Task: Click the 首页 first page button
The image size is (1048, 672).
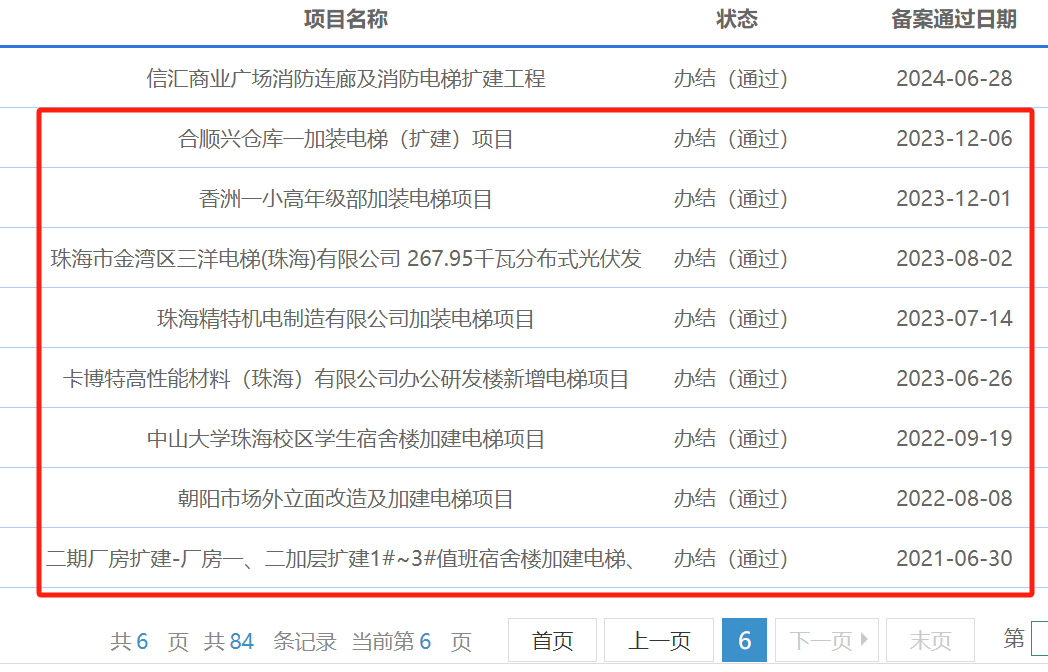Action: coord(552,641)
